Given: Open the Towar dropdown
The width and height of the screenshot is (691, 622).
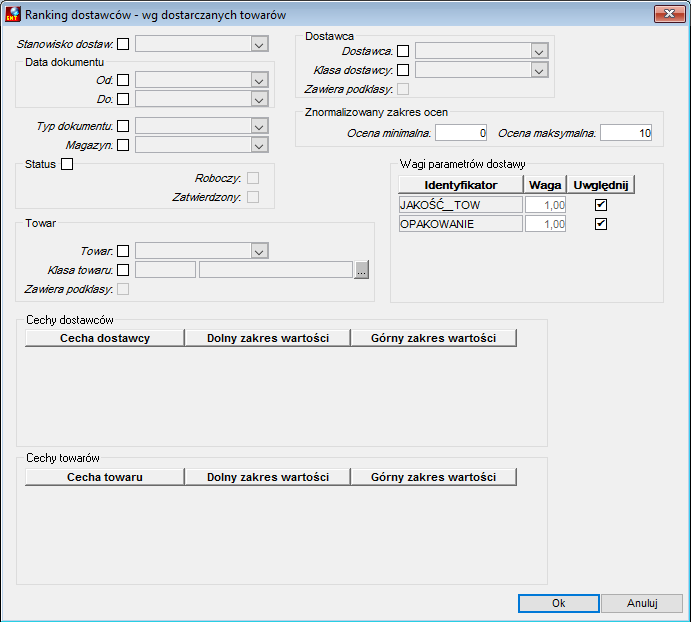Looking at the screenshot, I should [x=259, y=251].
